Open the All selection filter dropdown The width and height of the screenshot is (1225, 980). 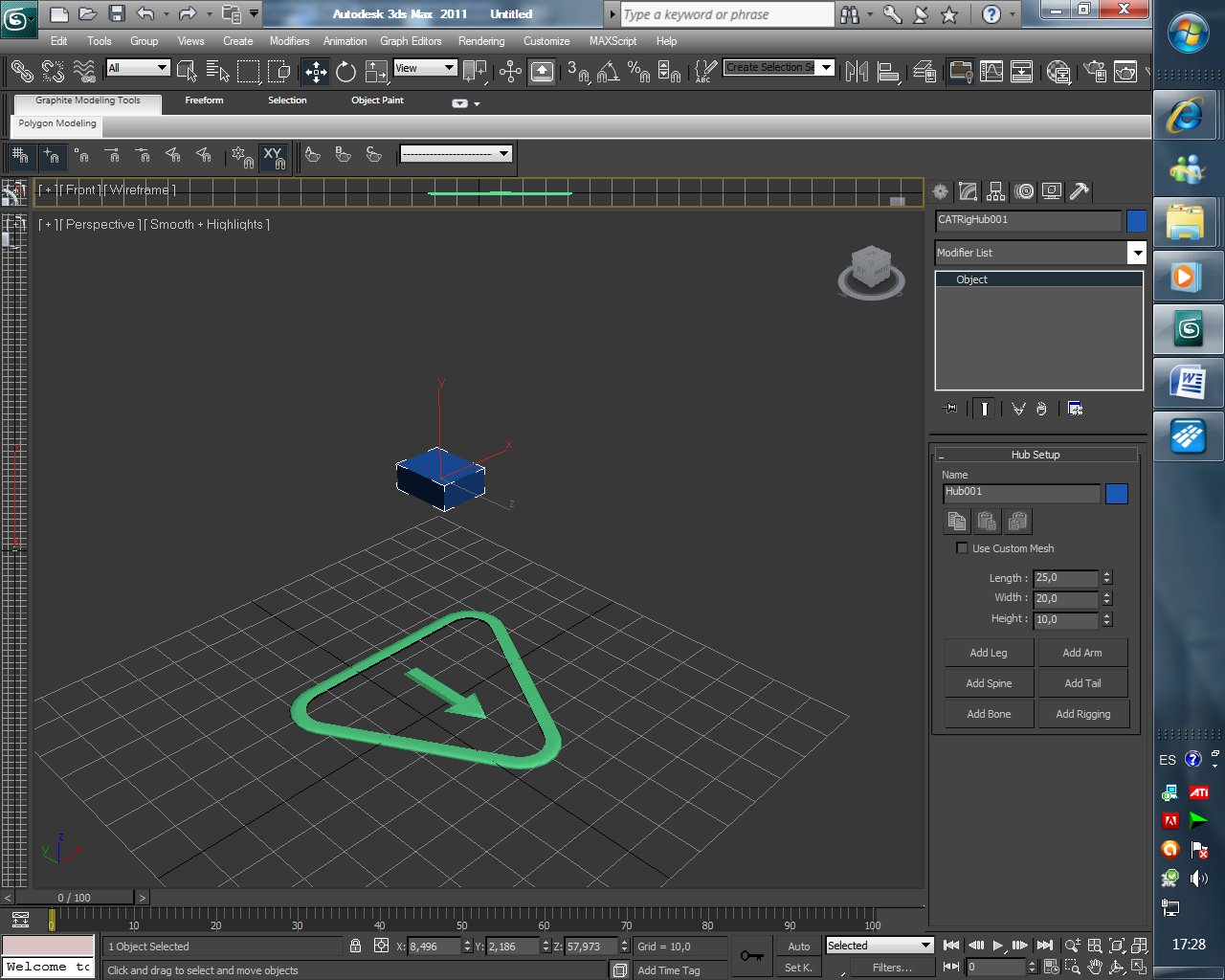click(x=138, y=68)
